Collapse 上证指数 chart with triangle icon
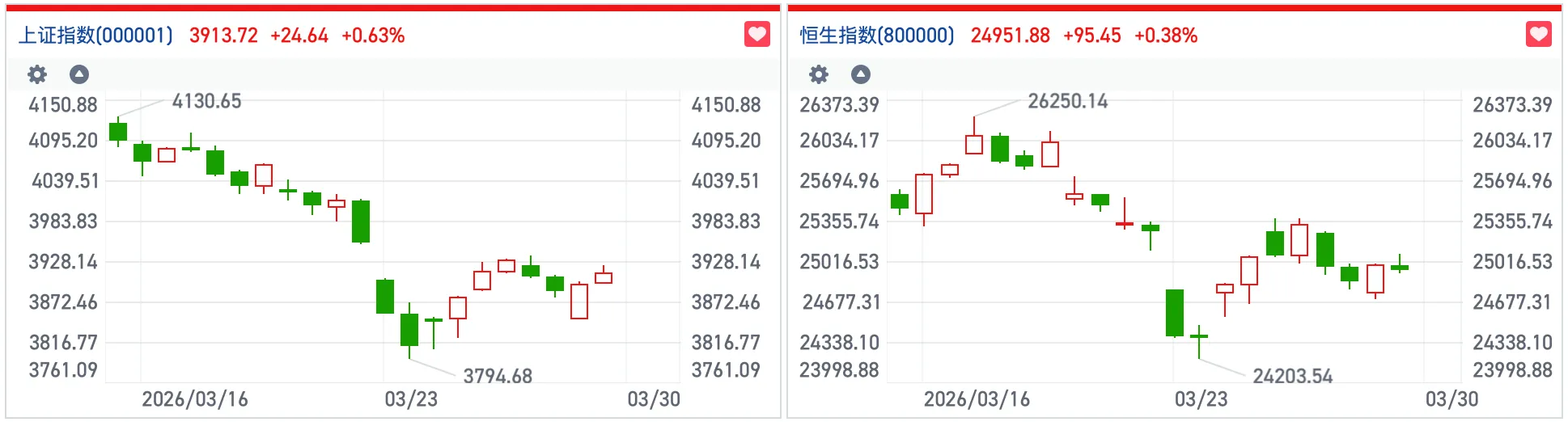This screenshot has height=422, width=1568. [78, 74]
